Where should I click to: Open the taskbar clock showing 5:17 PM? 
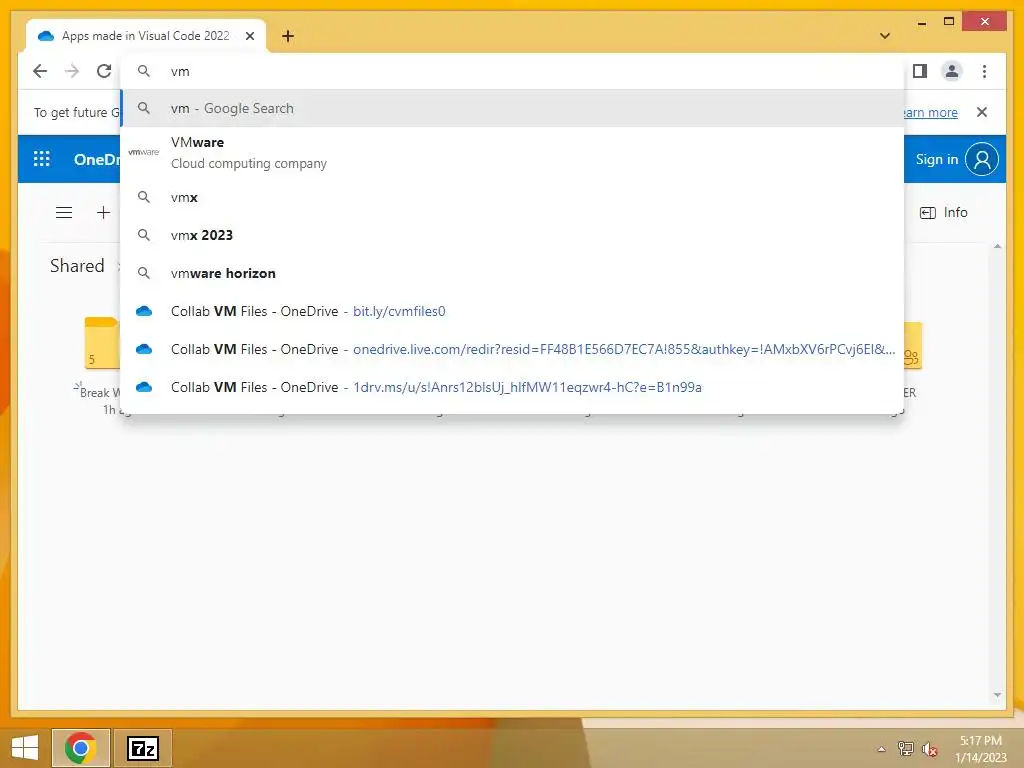[980, 749]
